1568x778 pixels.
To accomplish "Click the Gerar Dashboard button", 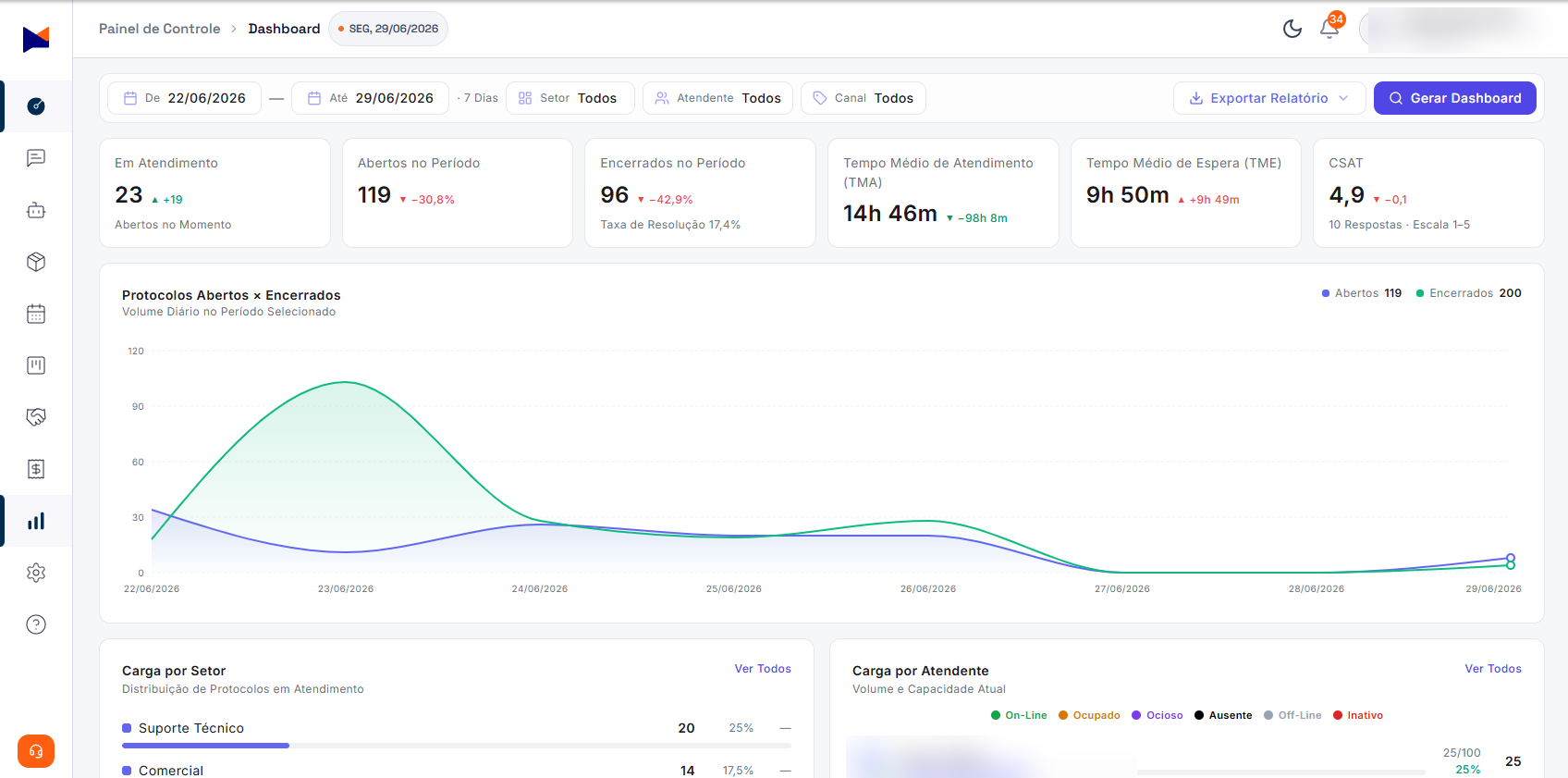I will pyautogui.click(x=1454, y=98).
